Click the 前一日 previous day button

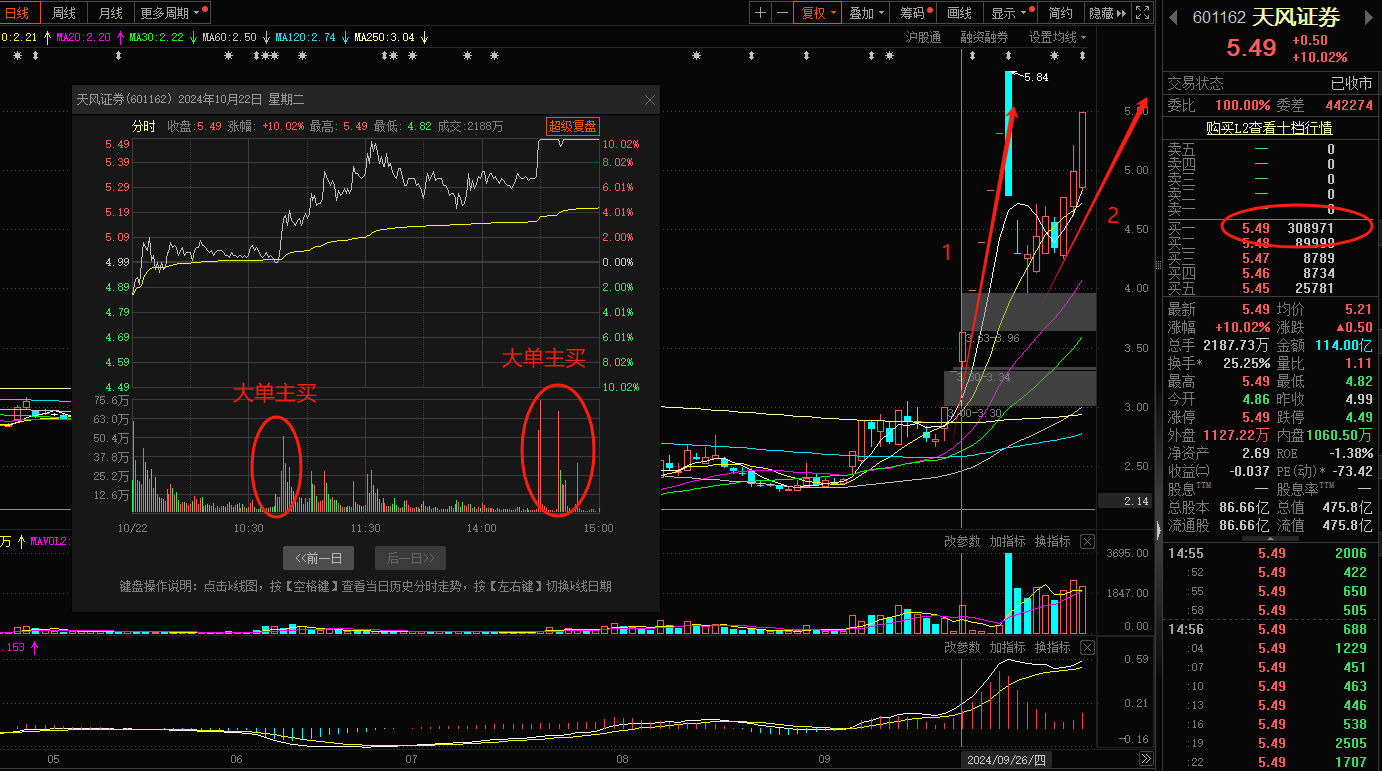click(x=318, y=558)
